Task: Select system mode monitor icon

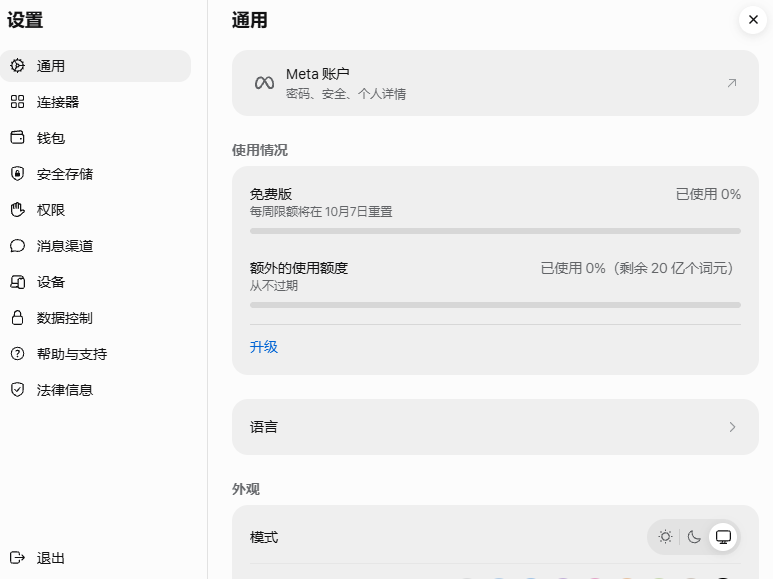Action: tap(723, 537)
